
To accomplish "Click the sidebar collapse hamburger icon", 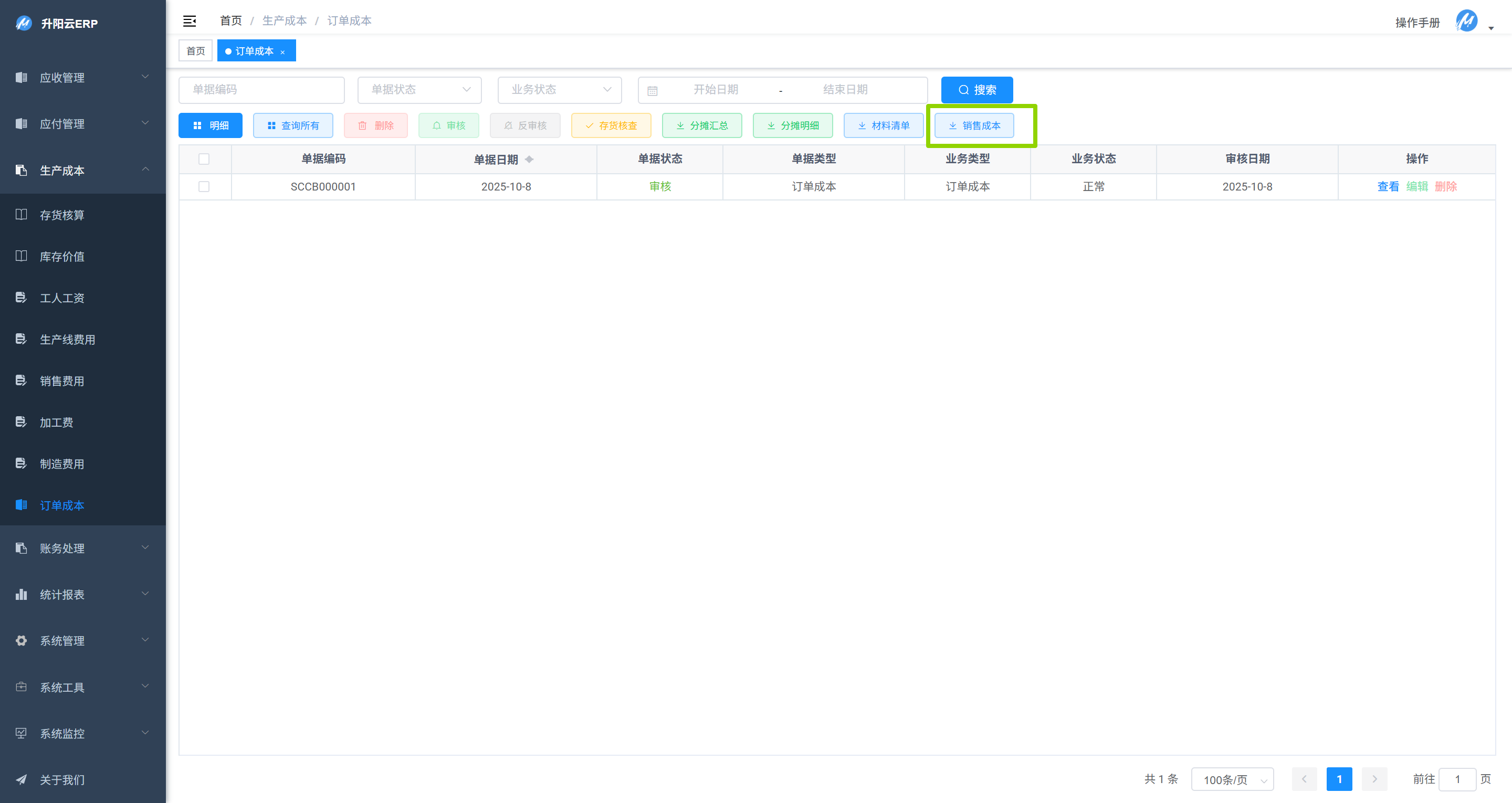I will pyautogui.click(x=189, y=21).
